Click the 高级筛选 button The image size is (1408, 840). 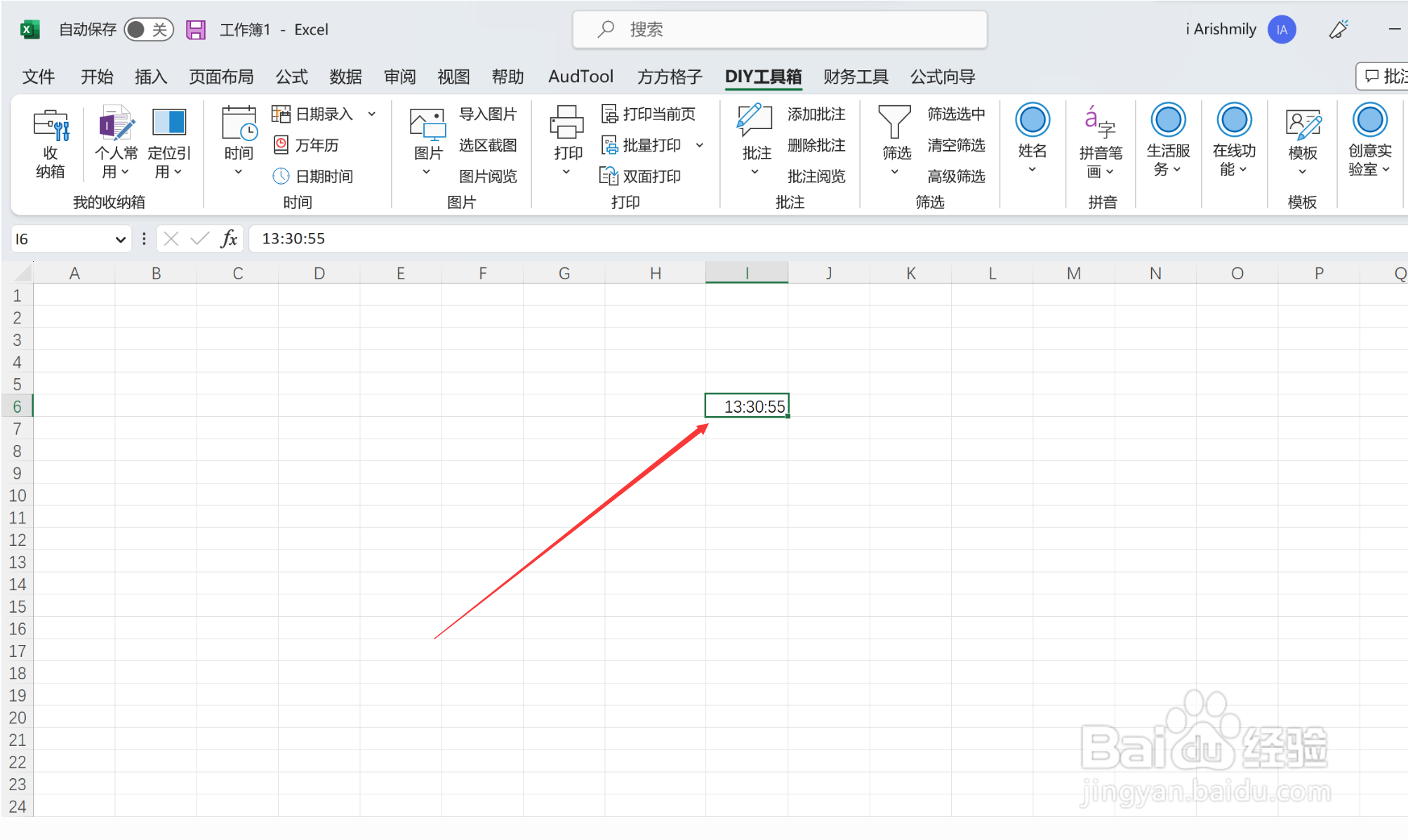(x=956, y=176)
